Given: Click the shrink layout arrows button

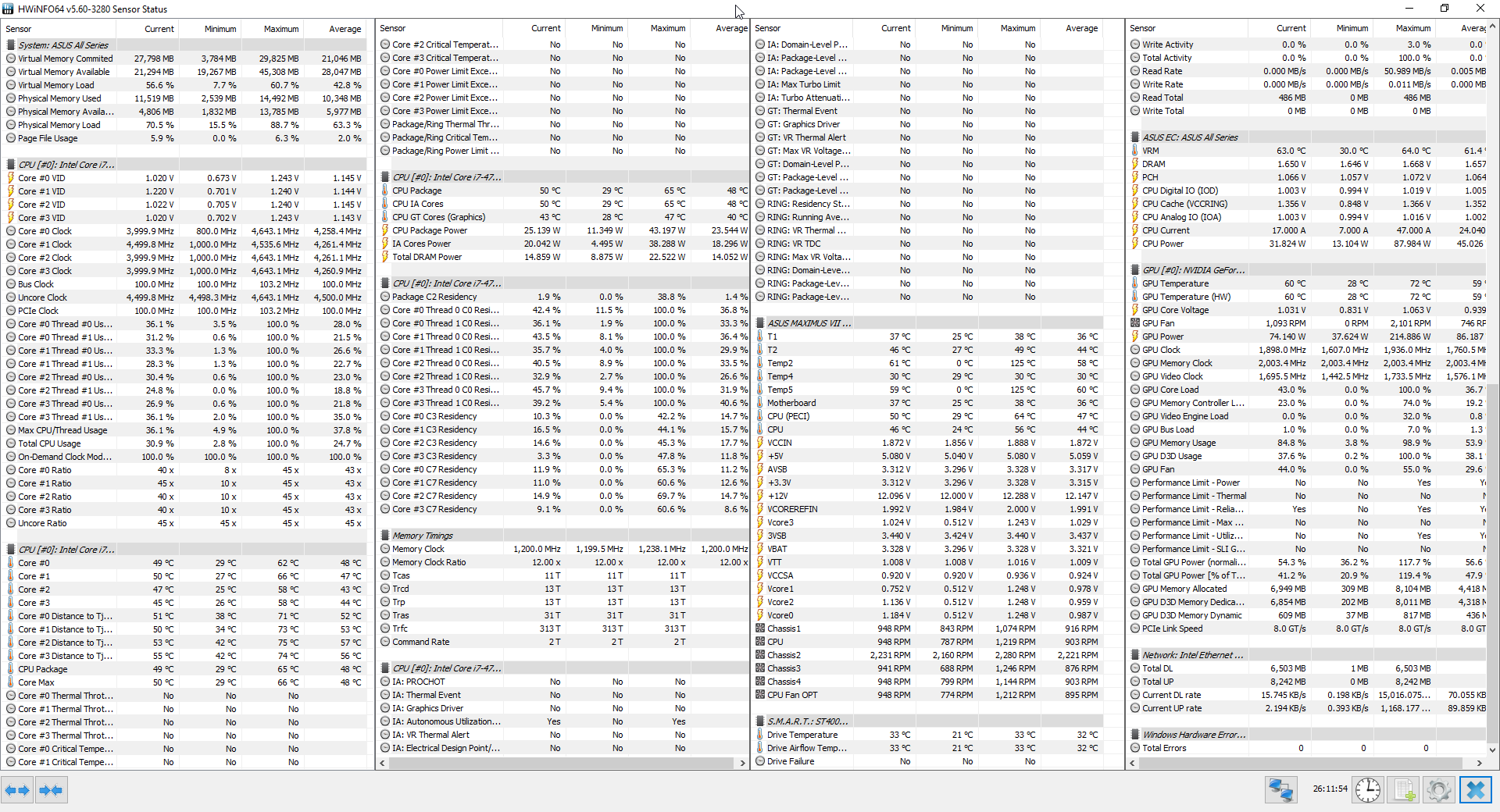Looking at the screenshot, I should click(51, 790).
